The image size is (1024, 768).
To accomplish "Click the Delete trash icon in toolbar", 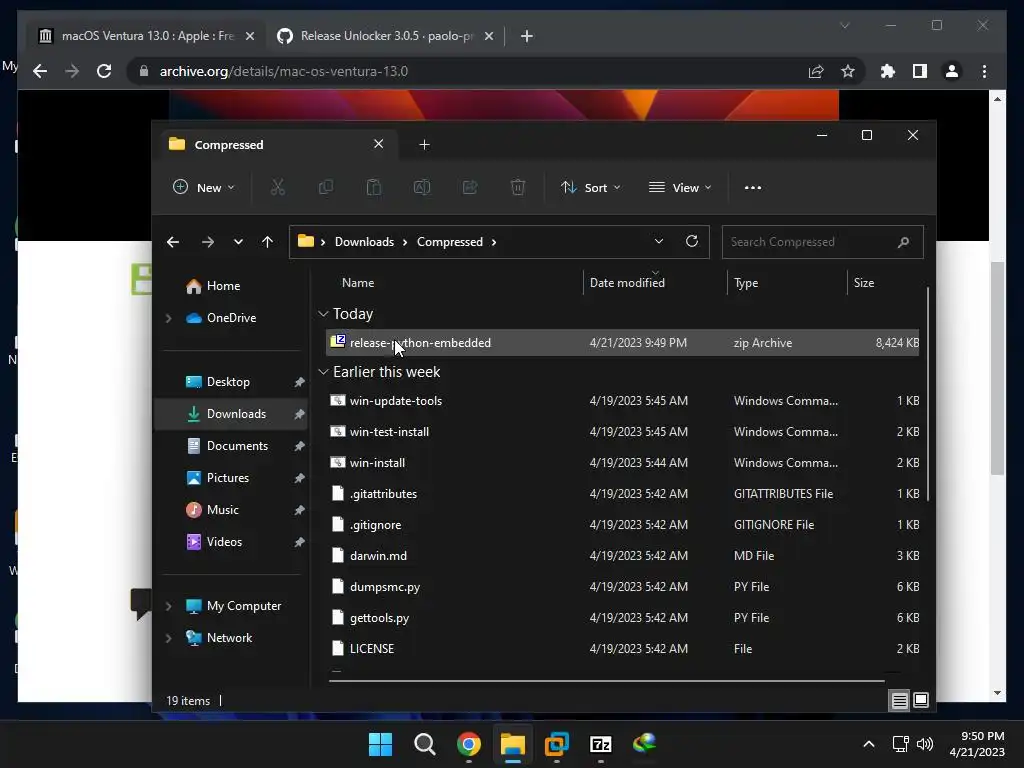I will pyautogui.click(x=518, y=187).
